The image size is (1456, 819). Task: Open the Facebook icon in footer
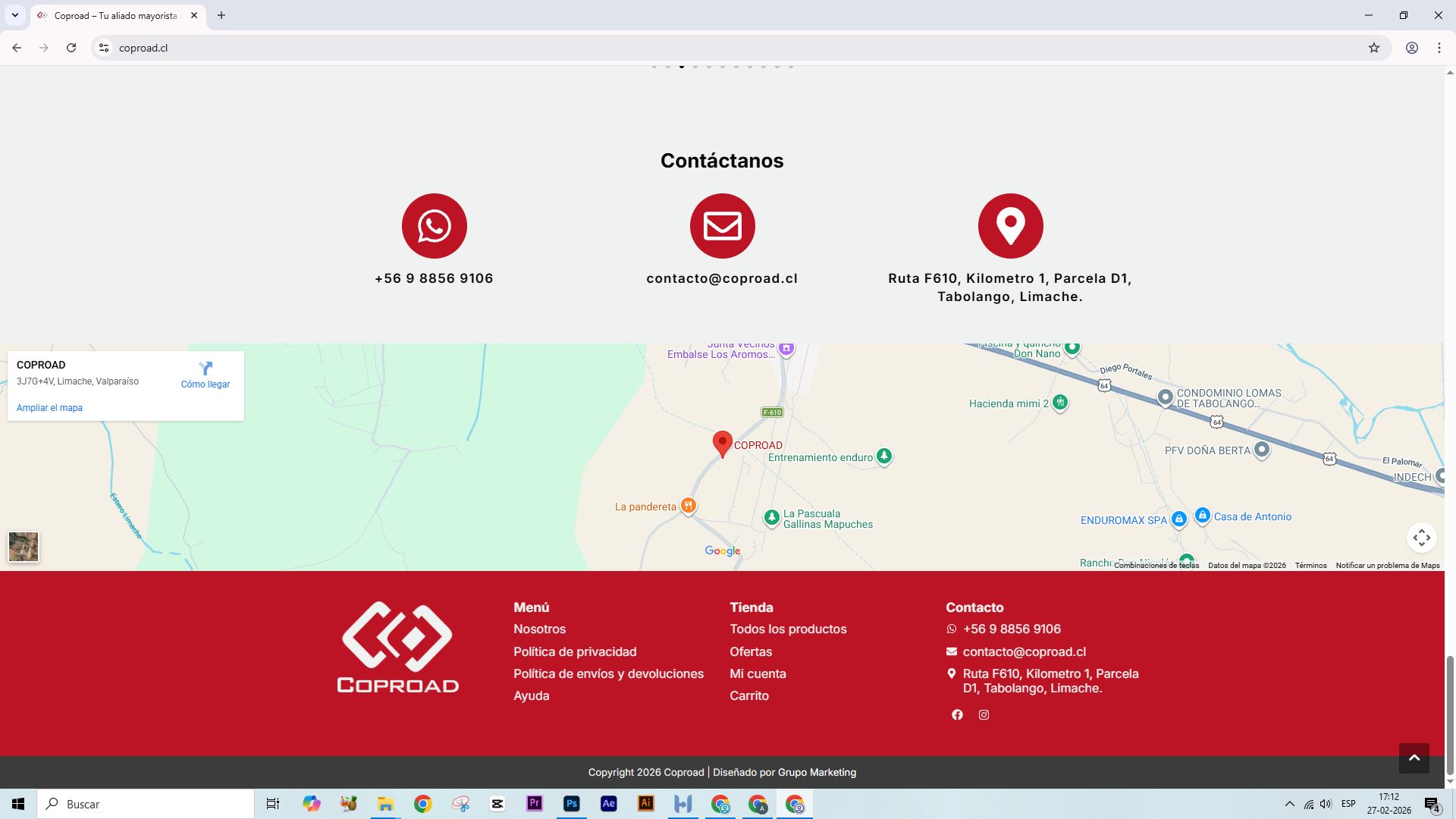[x=957, y=715]
